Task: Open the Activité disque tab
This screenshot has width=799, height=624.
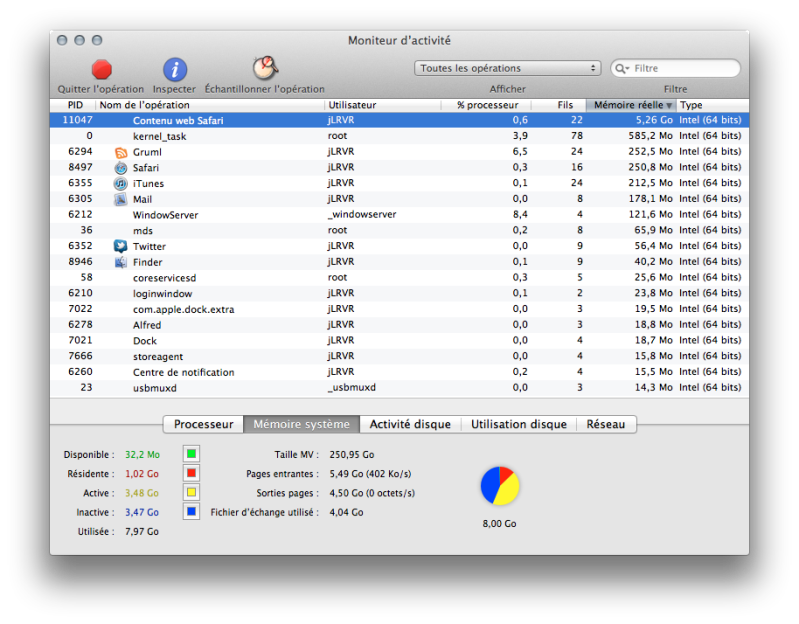Action: pos(410,424)
